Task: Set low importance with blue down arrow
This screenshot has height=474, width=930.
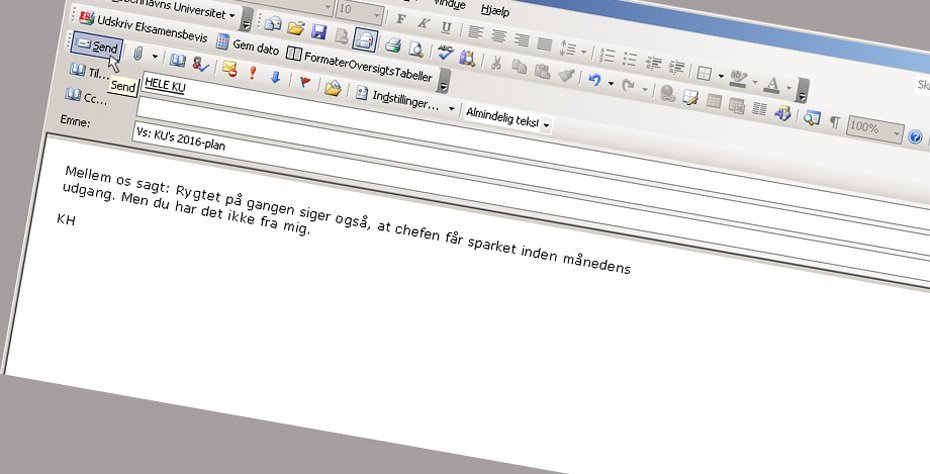Action: pos(275,77)
